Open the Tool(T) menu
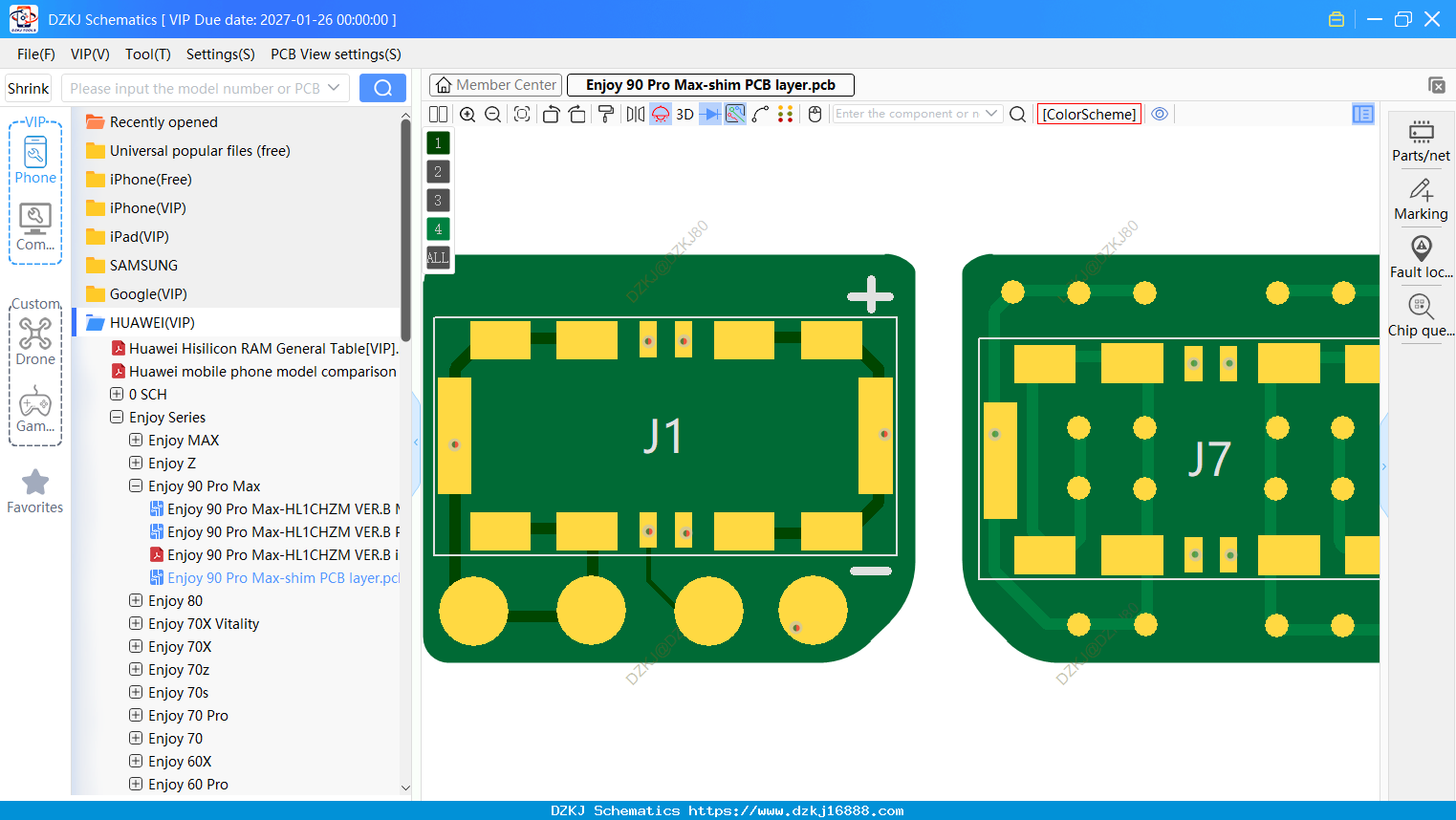Screen dimensions: 1456x820 pyautogui.click(x=148, y=54)
